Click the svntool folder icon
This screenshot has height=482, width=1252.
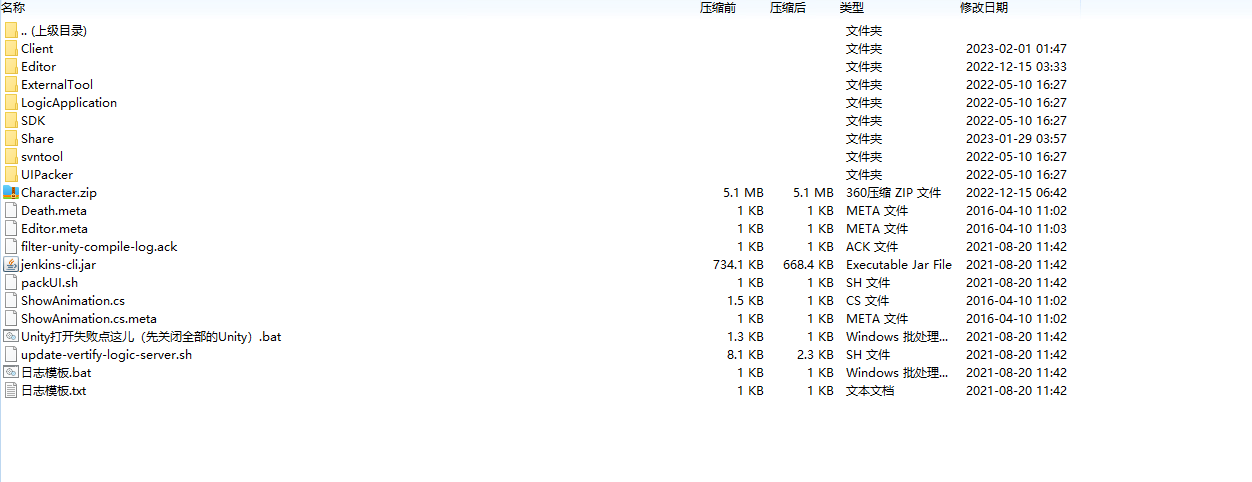point(11,157)
